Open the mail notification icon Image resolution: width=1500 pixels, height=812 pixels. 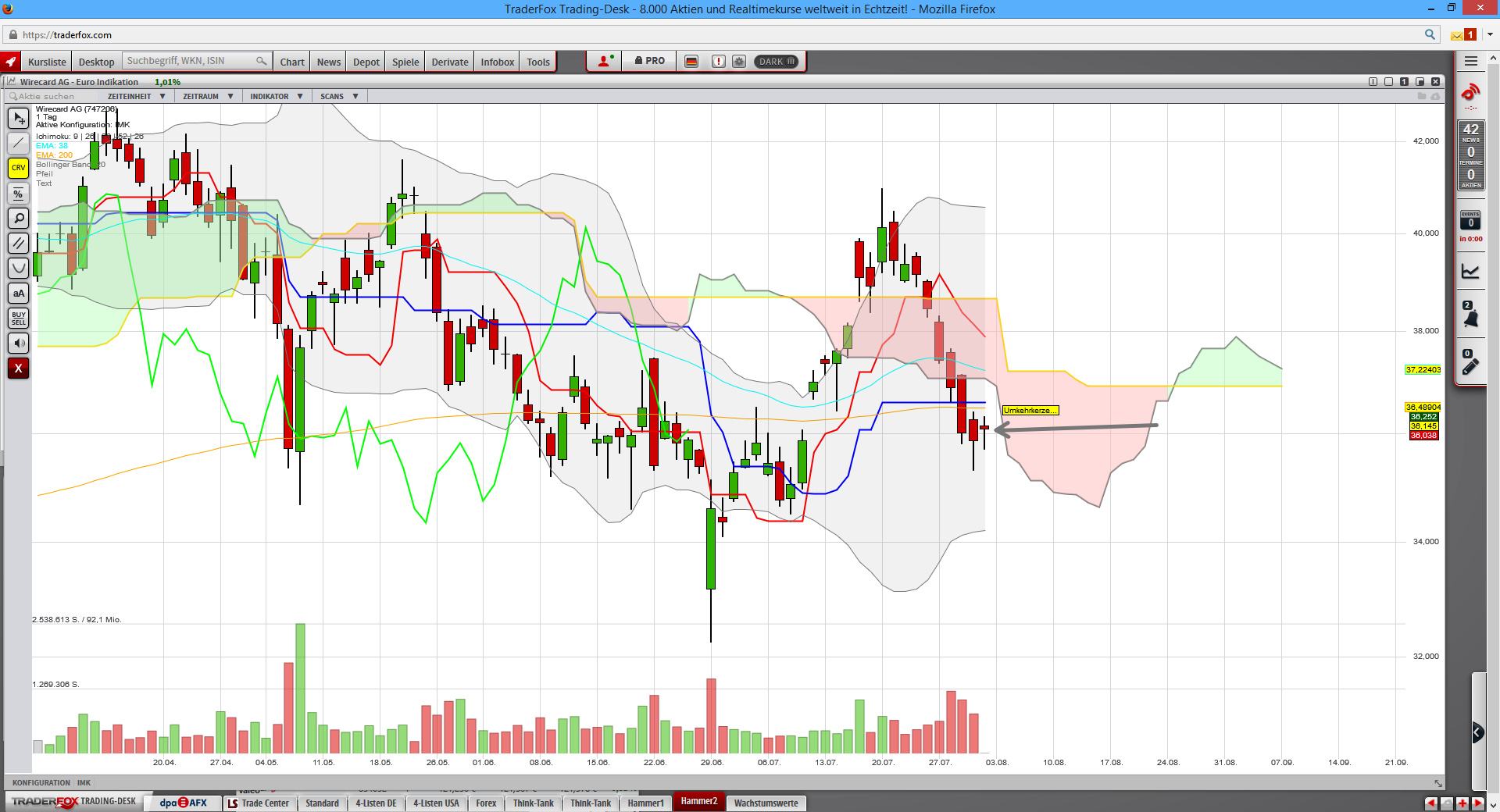[x=1462, y=34]
